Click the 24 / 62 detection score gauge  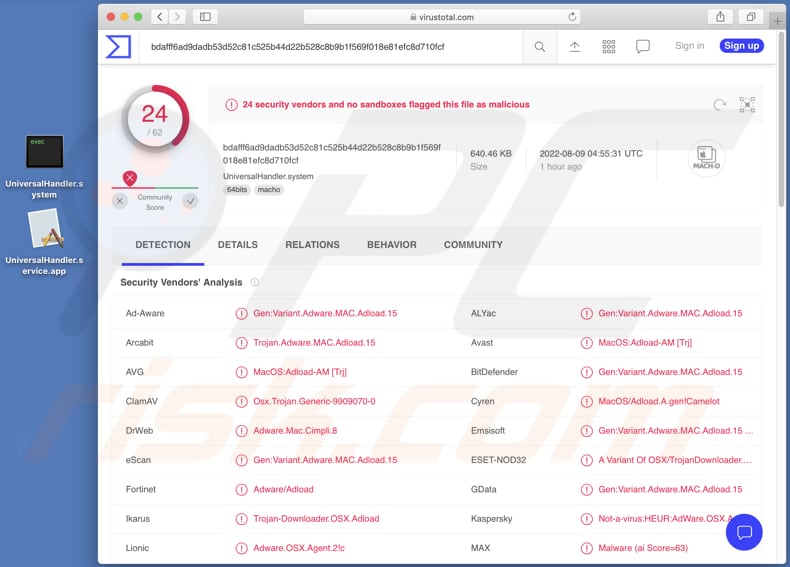point(155,119)
